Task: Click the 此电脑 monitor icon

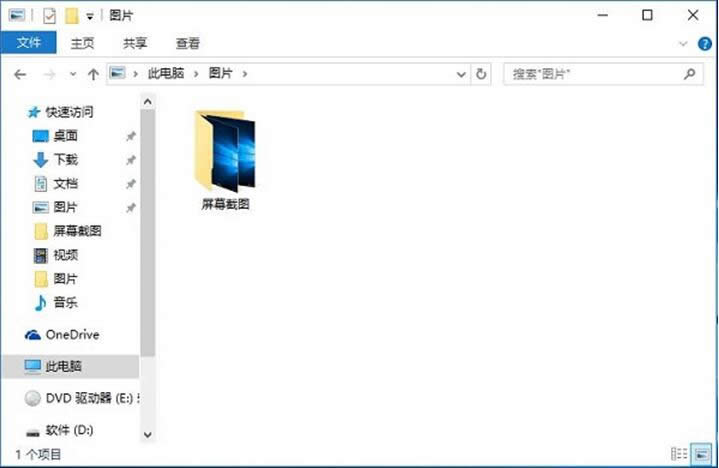Action: point(33,367)
